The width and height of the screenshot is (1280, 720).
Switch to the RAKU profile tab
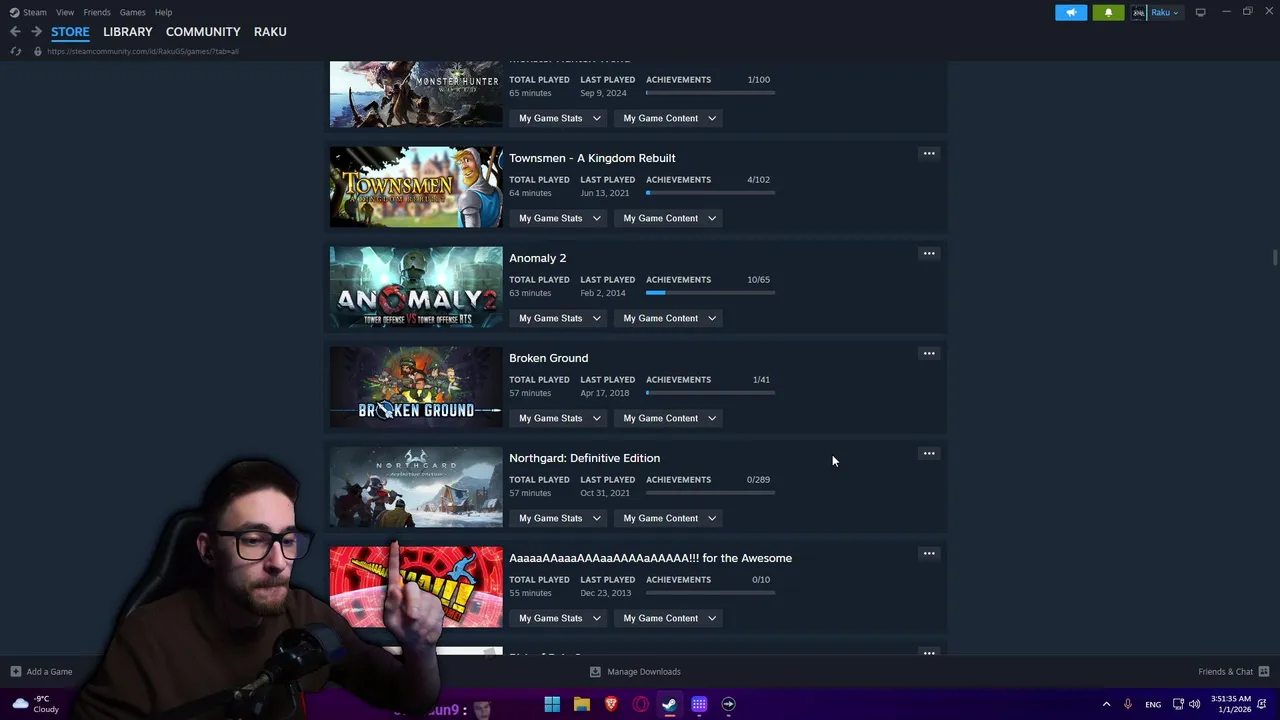click(270, 32)
